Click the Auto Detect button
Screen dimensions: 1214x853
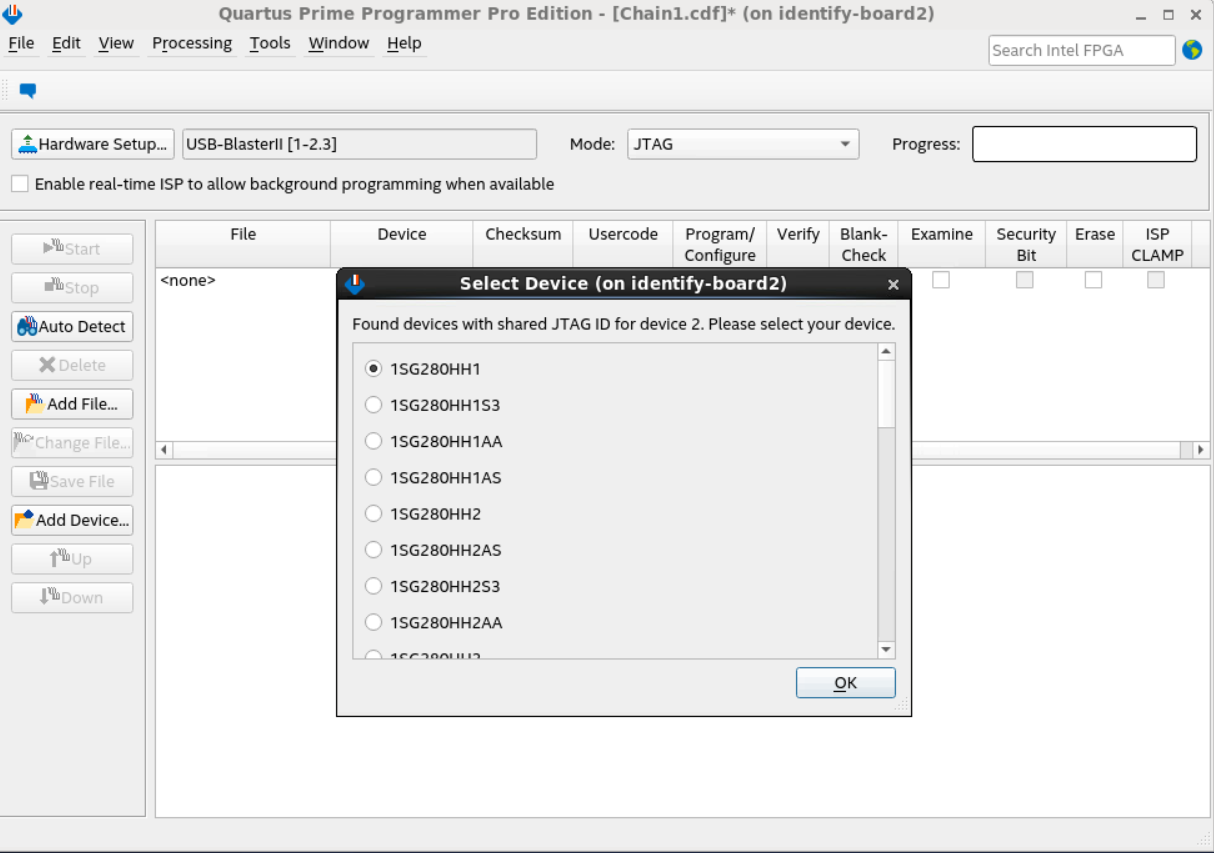click(71, 326)
